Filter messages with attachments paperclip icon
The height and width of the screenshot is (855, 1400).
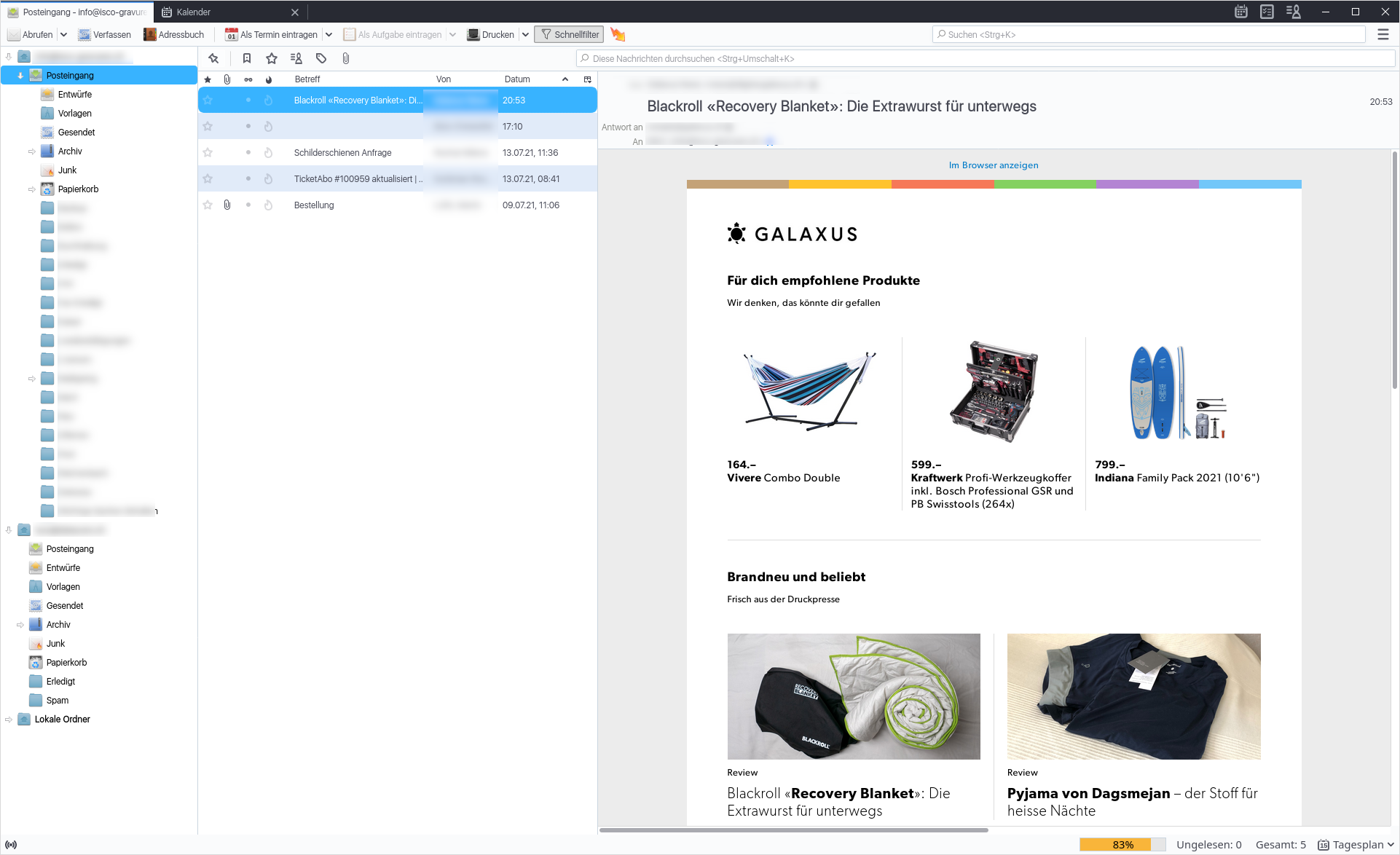346,58
